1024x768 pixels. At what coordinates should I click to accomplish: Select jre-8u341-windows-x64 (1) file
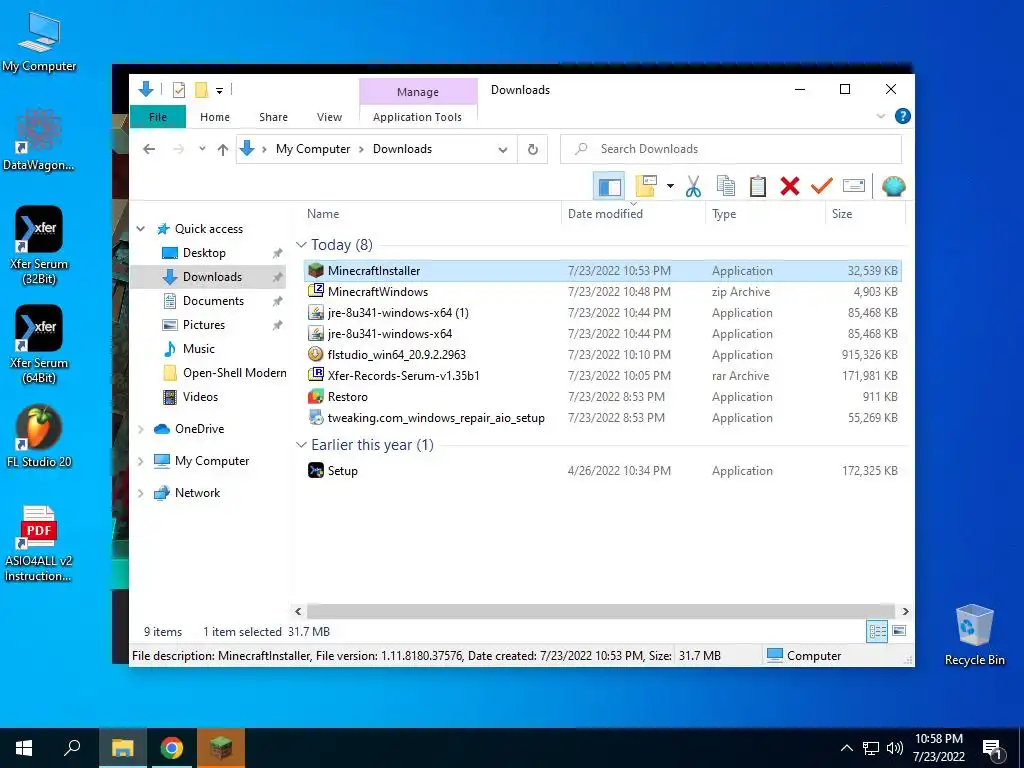coord(603,313)
